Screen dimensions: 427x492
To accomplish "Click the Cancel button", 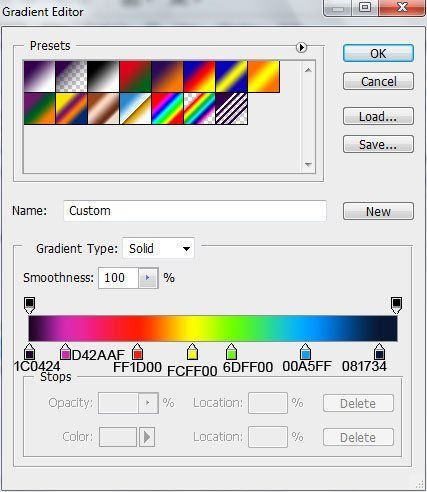I will 378,81.
